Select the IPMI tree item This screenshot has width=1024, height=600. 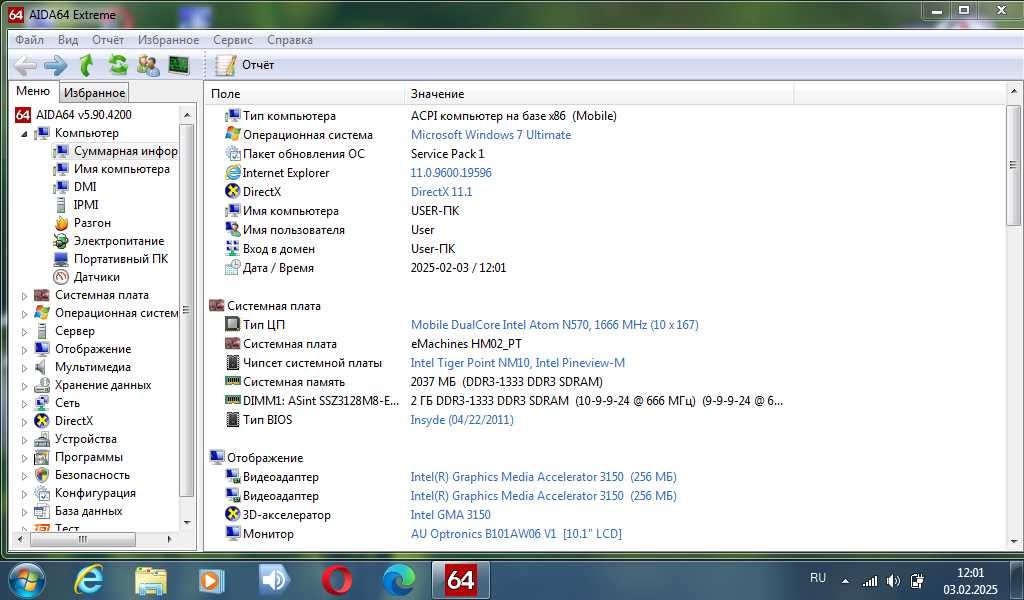pos(86,205)
